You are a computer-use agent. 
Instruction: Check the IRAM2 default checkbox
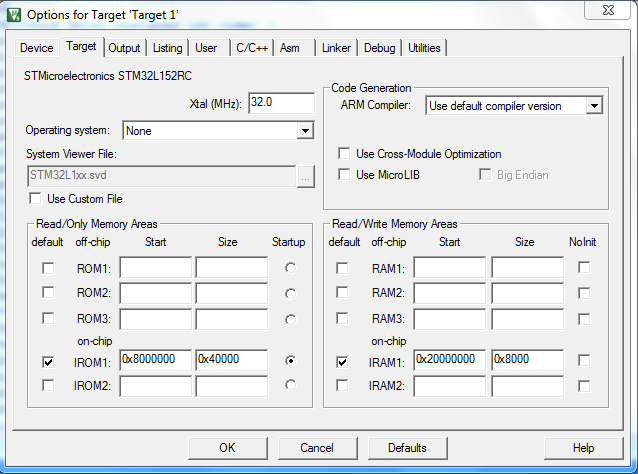point(342,385)
